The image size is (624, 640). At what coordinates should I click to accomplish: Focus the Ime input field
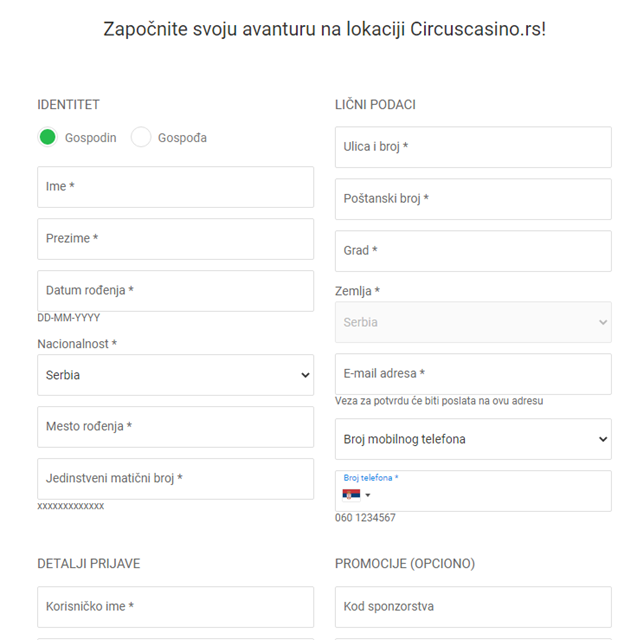click(175, 187)
